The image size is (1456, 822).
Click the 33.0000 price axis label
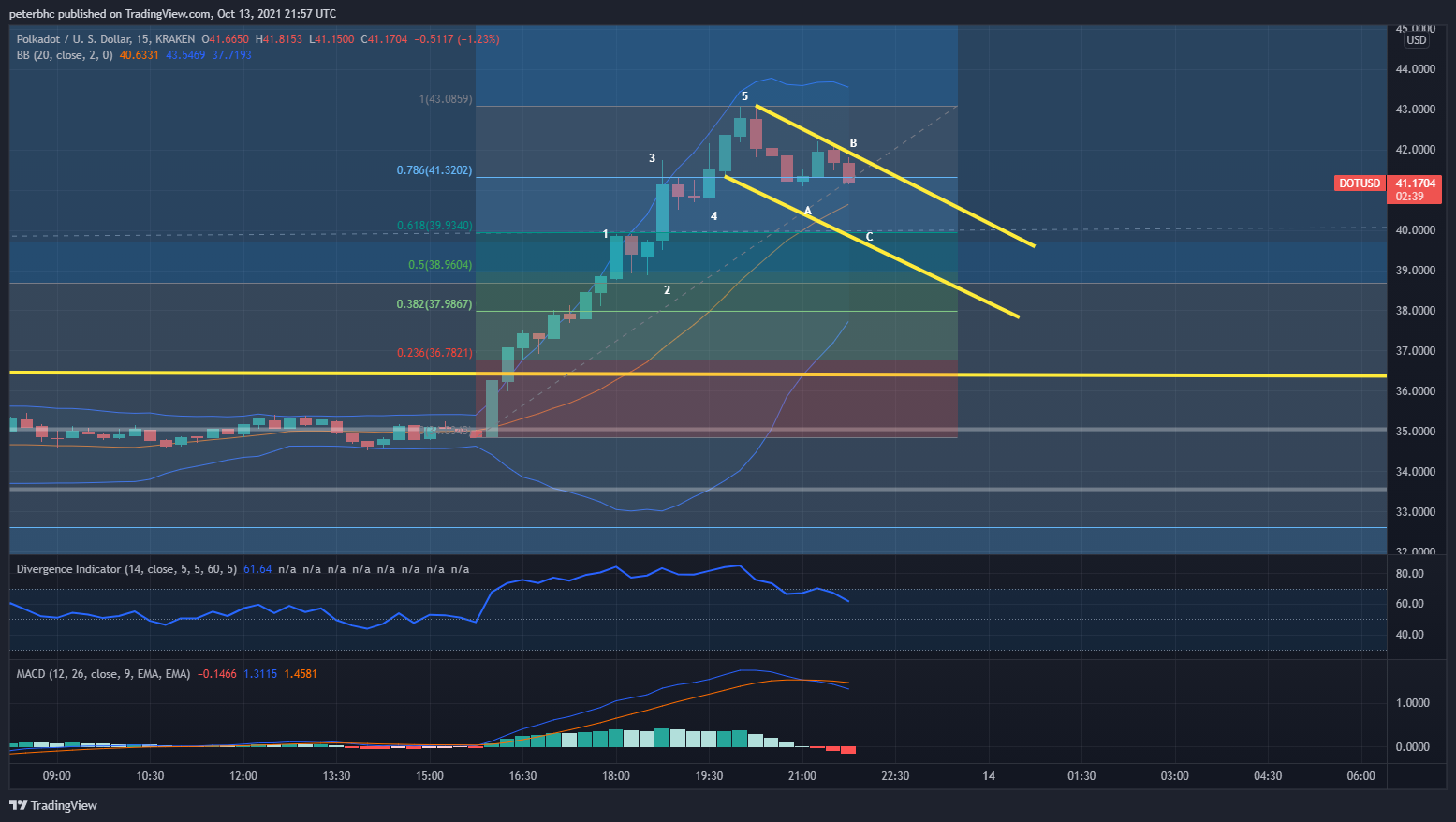[x=1415, y=512]
